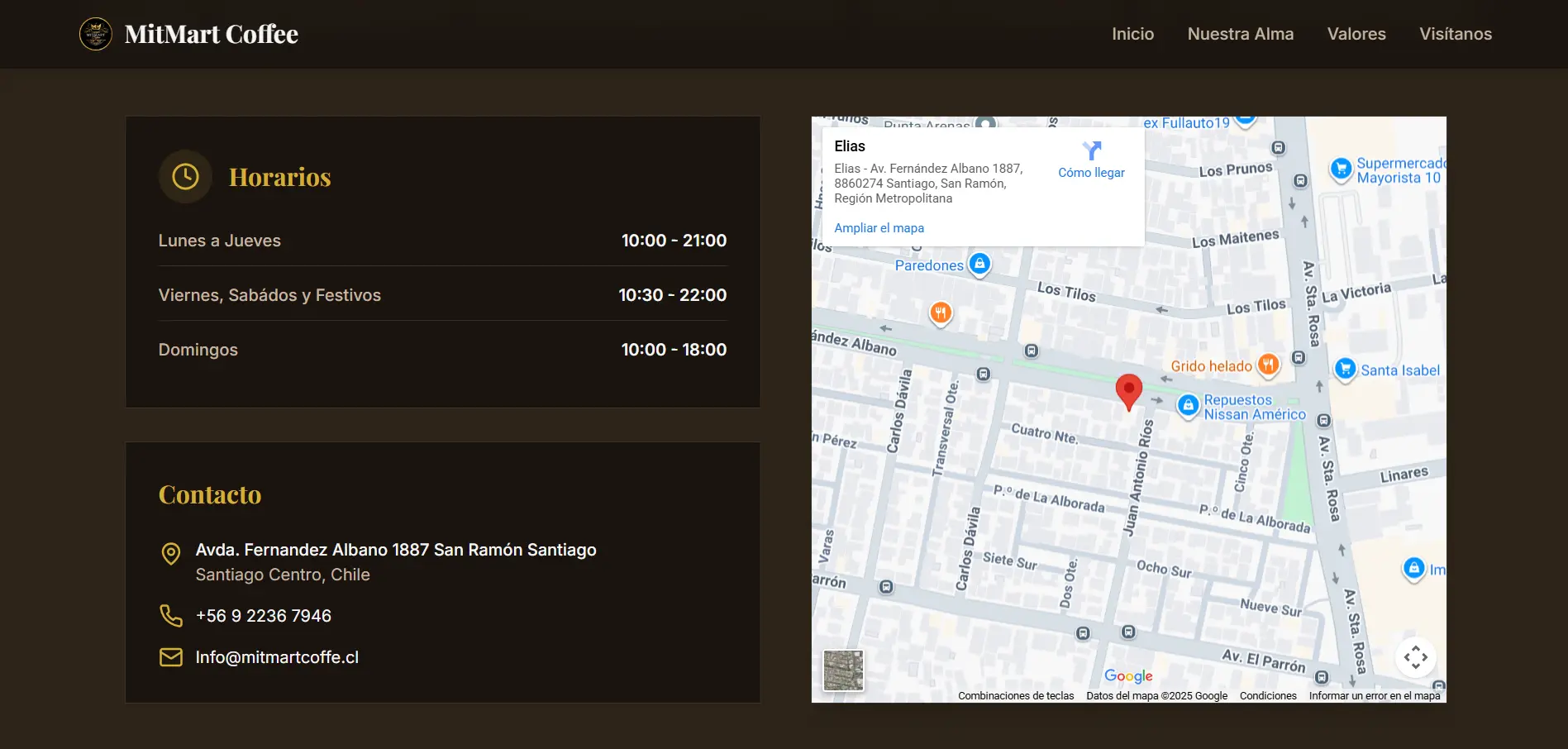
Task: Select the Santa Isabel supermarket marker
Action: click(1346, 369)
